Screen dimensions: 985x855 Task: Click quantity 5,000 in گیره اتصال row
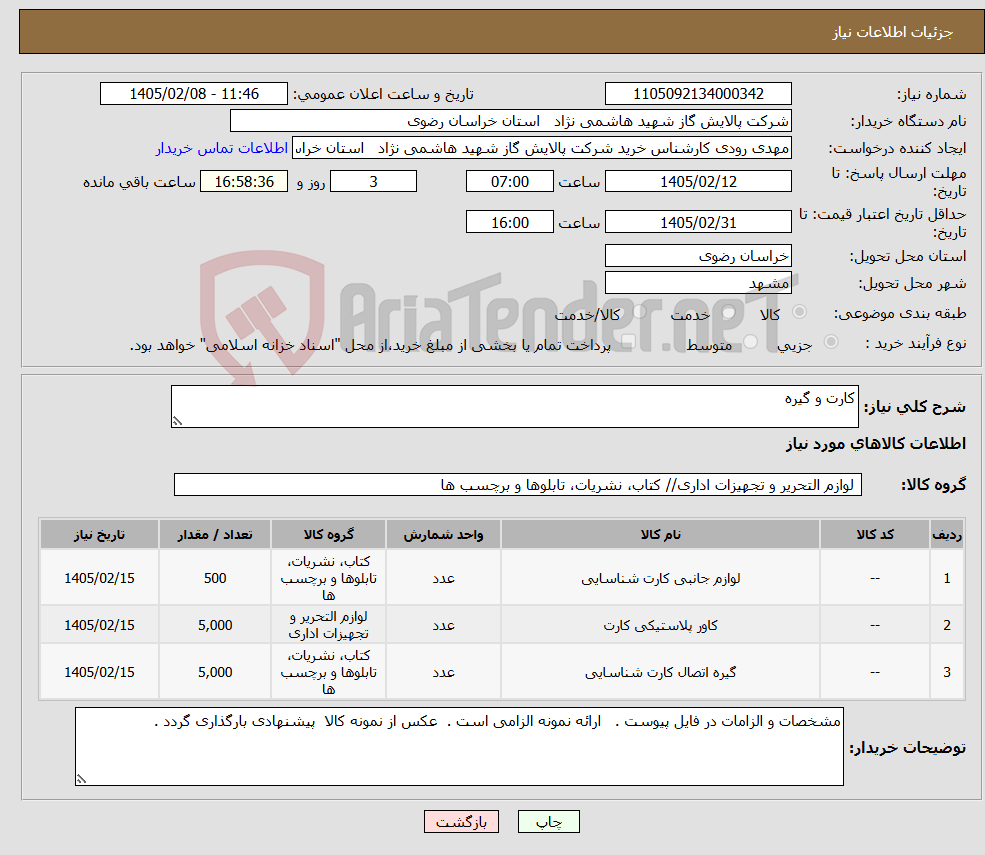click(215, 672)
